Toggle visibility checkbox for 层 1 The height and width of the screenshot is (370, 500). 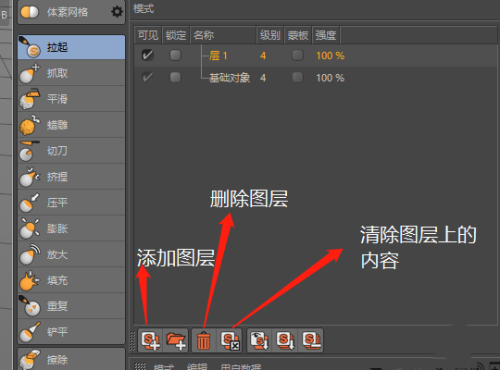tap(148, 55)
